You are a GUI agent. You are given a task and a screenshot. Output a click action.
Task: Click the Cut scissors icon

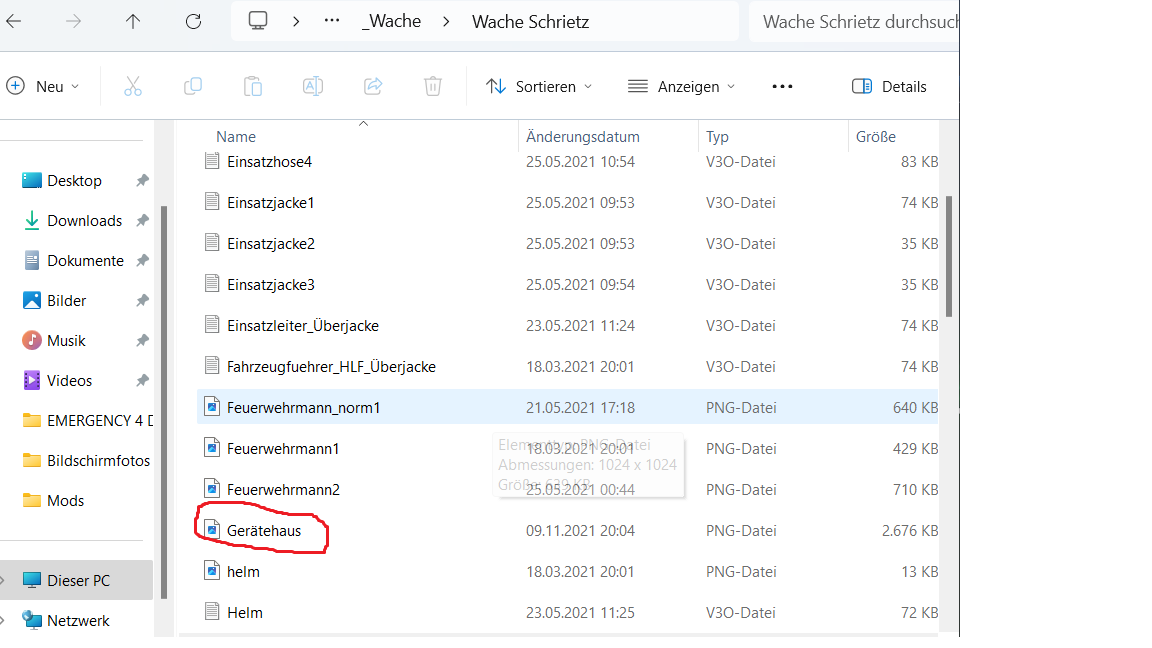(133, 87)
